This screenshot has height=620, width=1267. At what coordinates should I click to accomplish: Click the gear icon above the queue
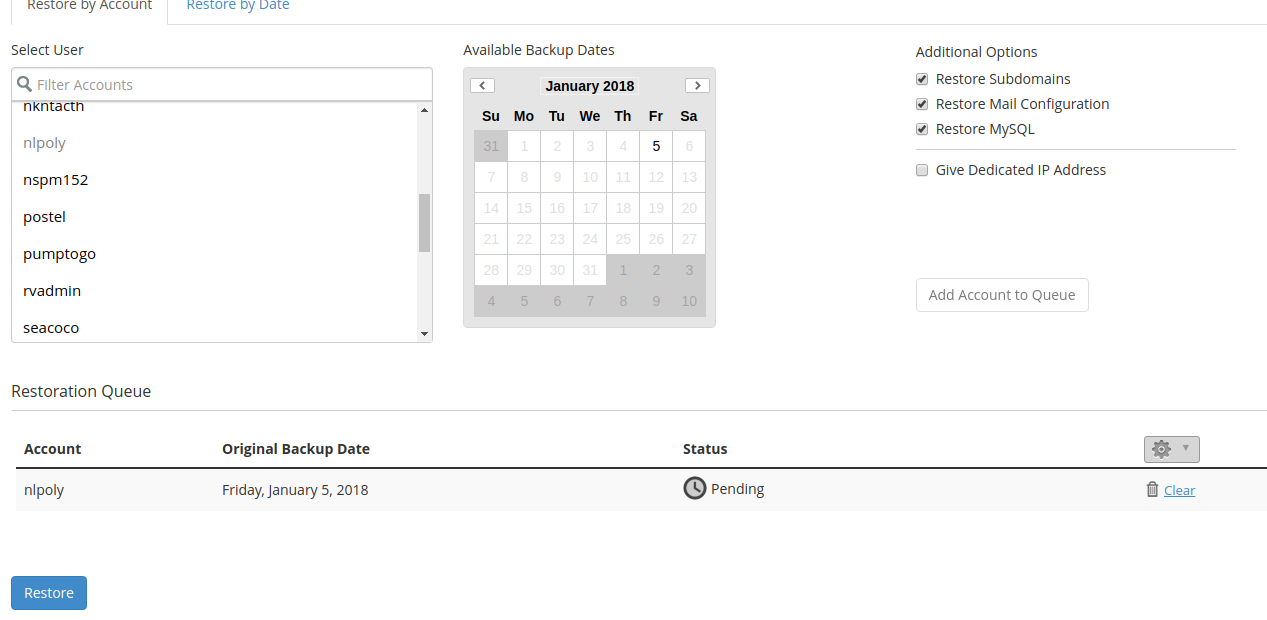(x=1160, y=449)
